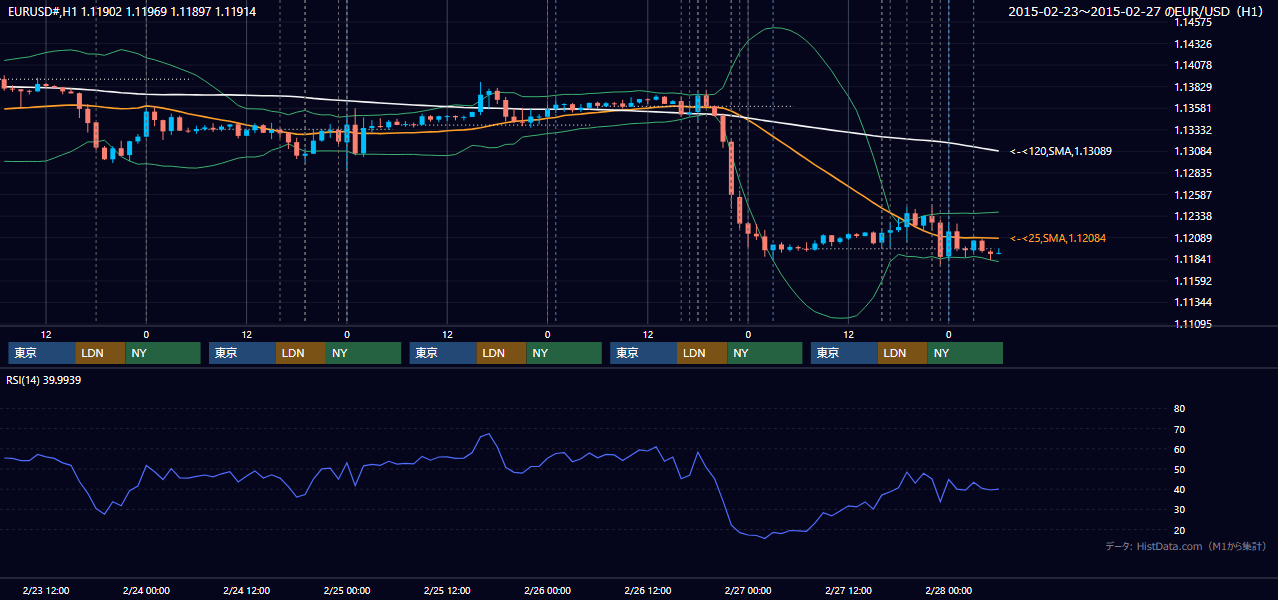Click price axis value 1.14575
Viewport: 1278px width, 600px height.
coord(1192,22)
